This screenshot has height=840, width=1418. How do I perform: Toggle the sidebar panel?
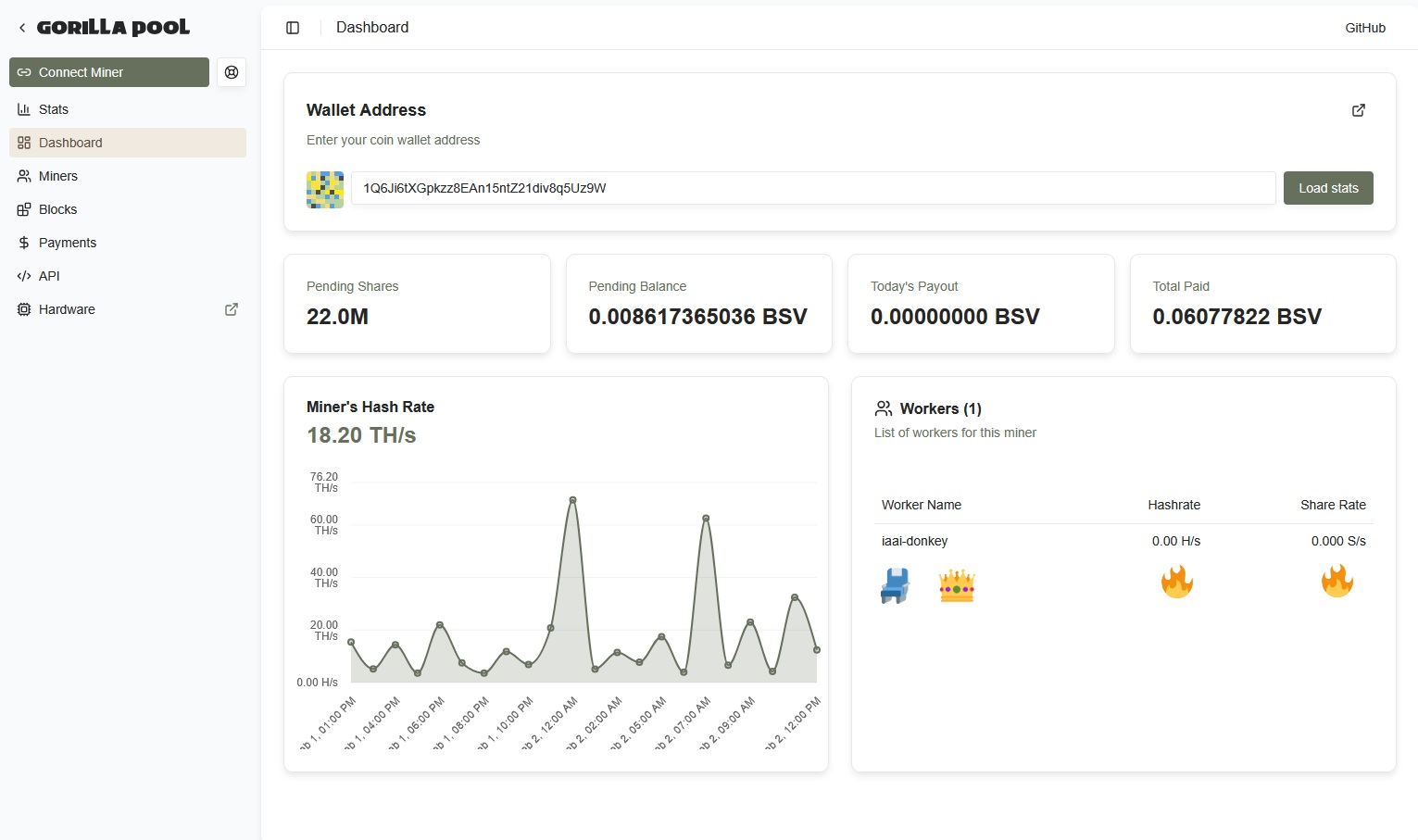pos(293,28)
